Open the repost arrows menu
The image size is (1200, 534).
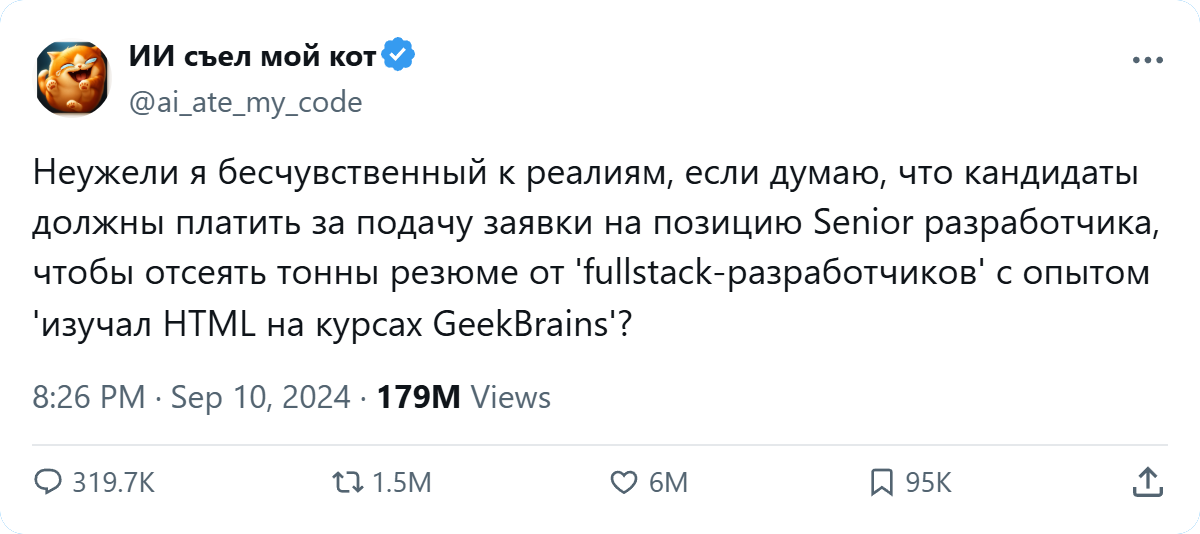coord(346,483)
